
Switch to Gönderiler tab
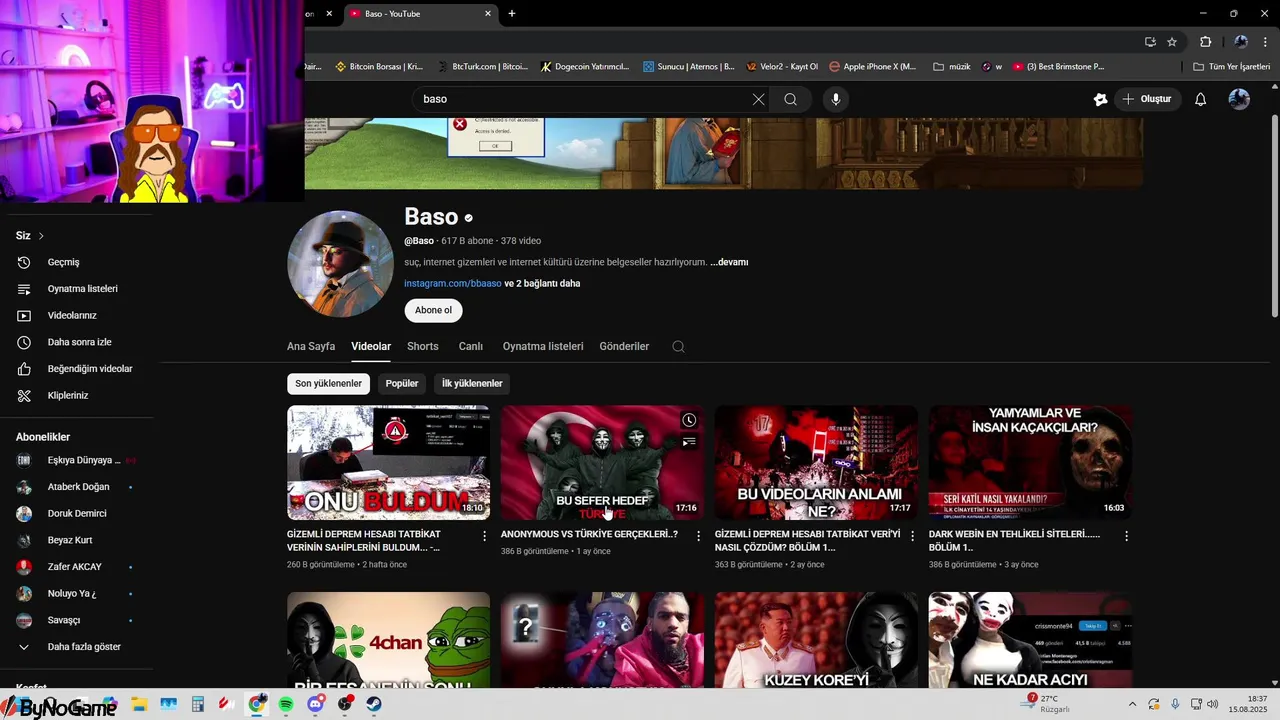pos(624,346)
